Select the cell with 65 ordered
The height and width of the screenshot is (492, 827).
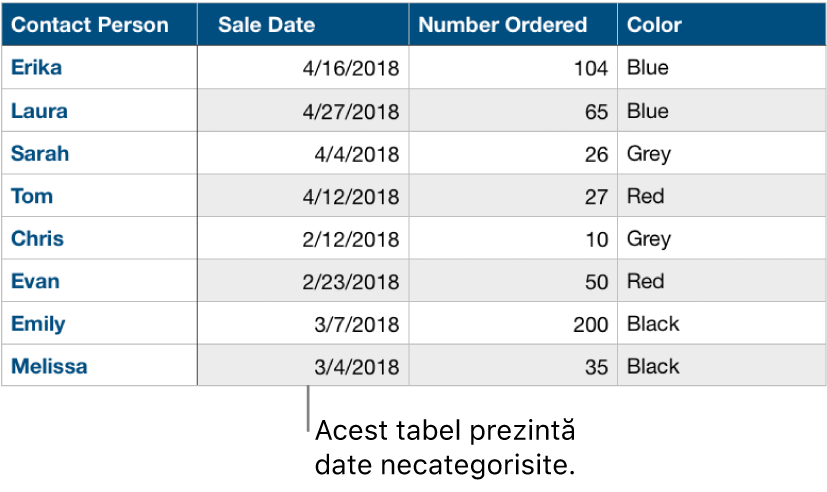(596, 112)
